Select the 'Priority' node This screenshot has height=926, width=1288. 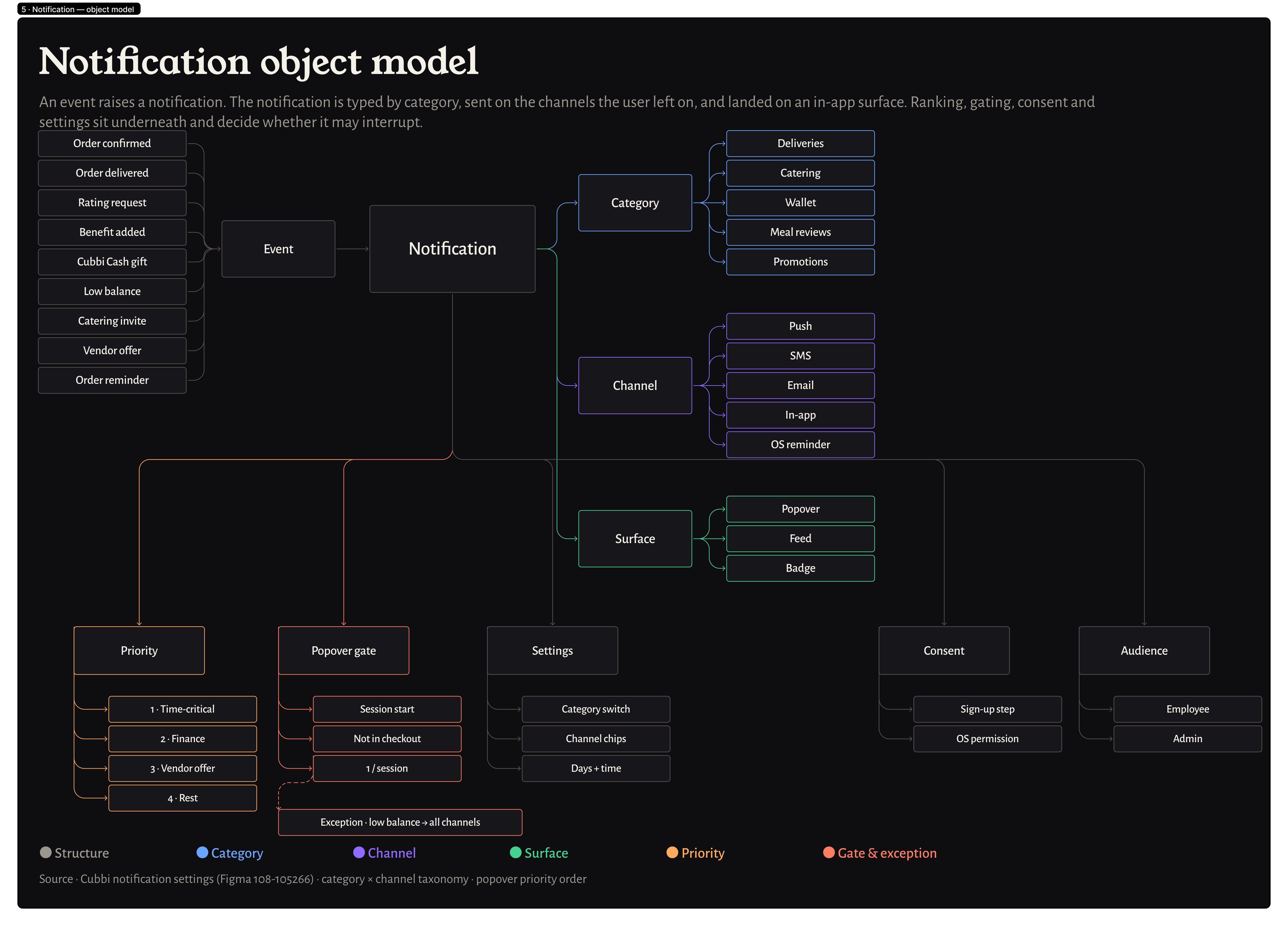(x=139, y=651)
